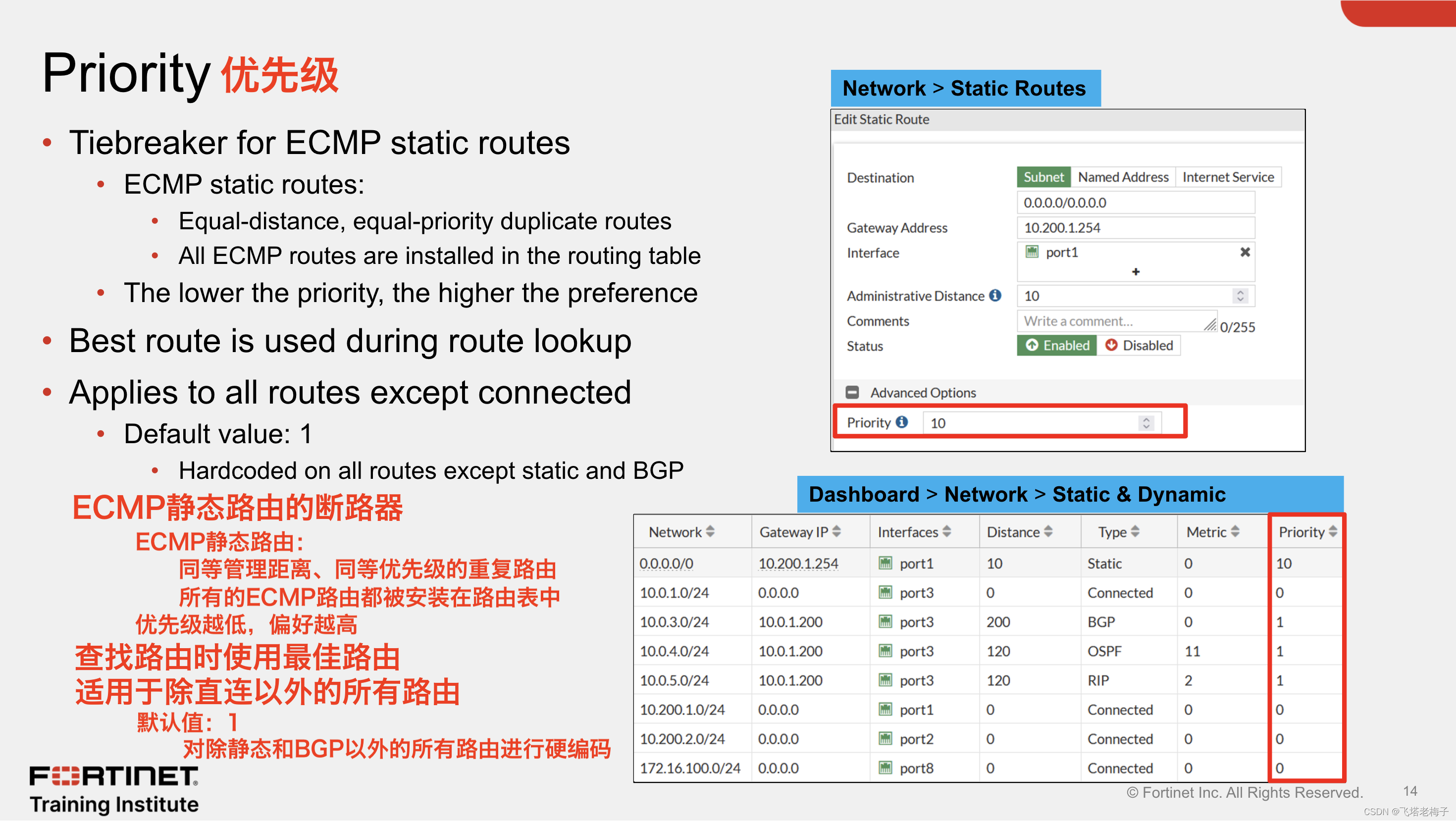
Task: Click the plus icon under port1 interface
Action: click(1136, 272)
